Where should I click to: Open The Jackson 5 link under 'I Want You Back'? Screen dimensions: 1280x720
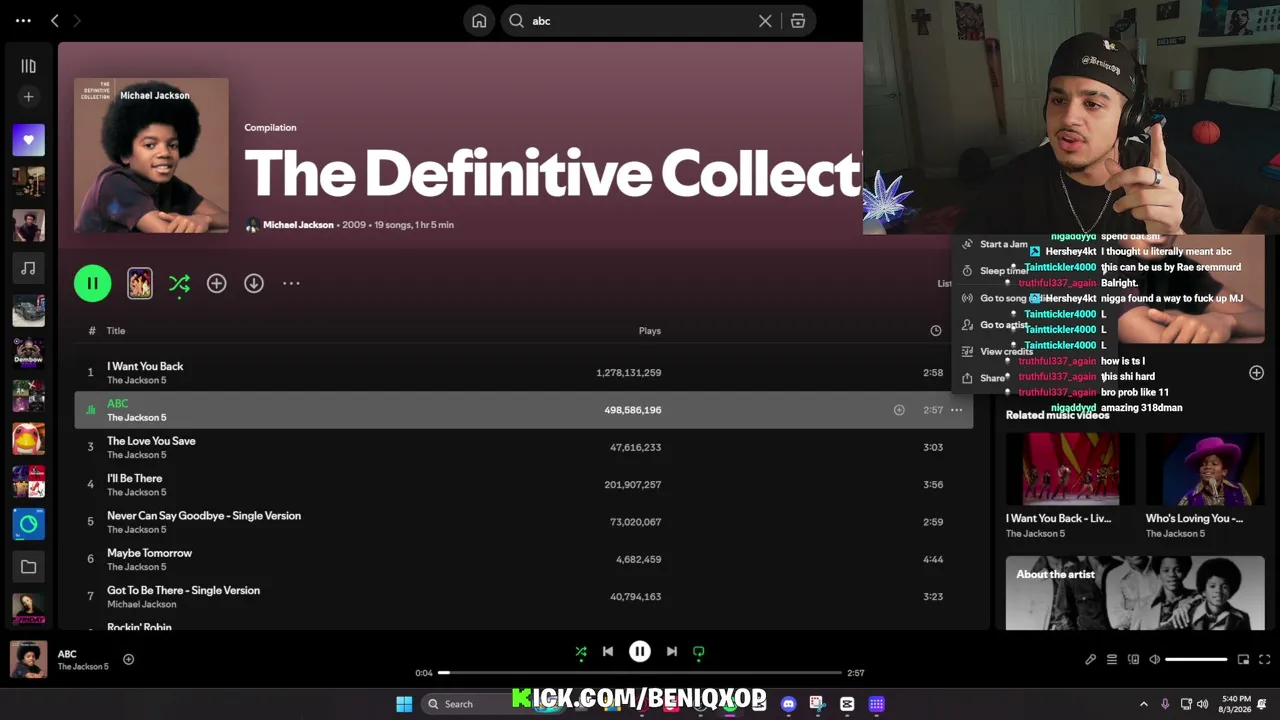(x=137, y=380)
